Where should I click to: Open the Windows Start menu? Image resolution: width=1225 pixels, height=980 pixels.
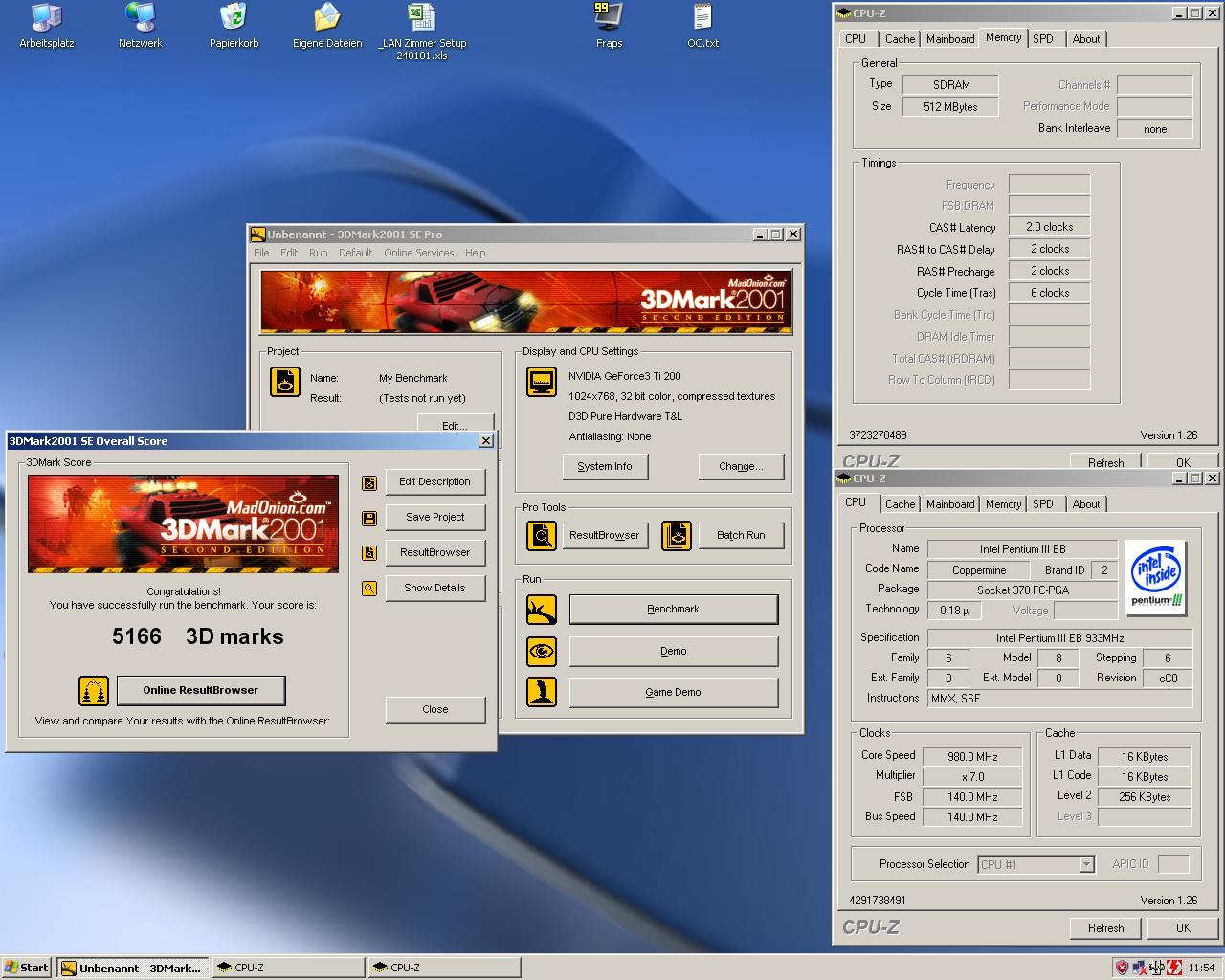click(27, 968)
